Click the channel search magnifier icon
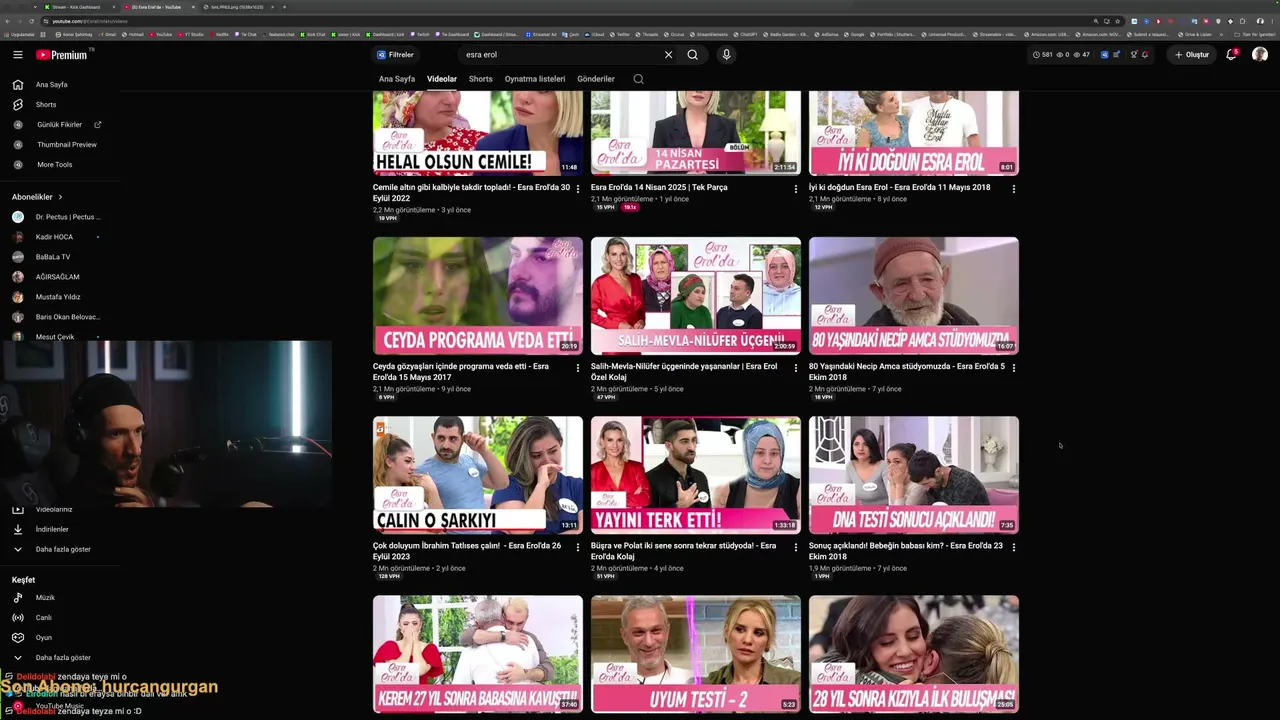Screen dimensions: 1280x720 tap(638, 79)
